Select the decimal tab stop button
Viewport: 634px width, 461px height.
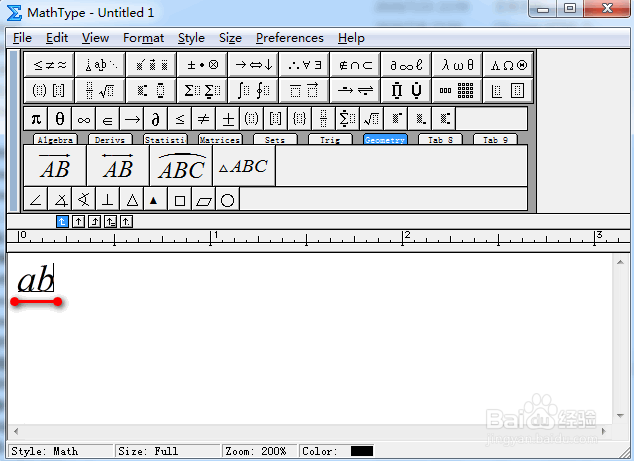coord(126,222)
